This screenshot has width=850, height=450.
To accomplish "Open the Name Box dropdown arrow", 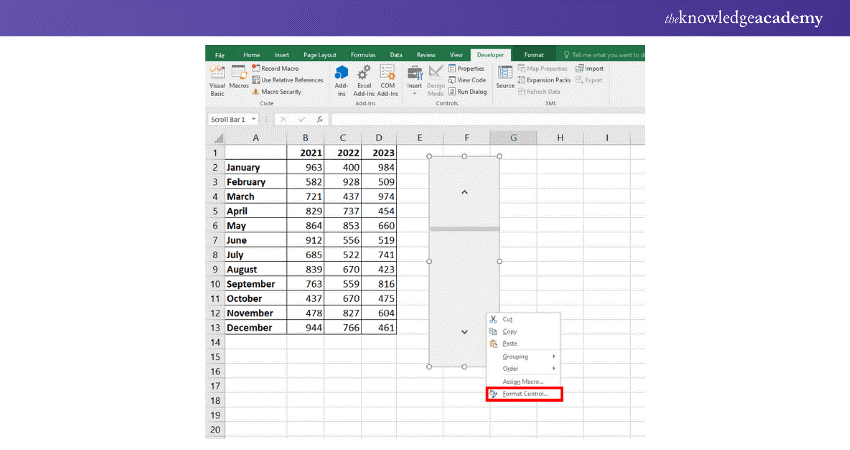I will (x=254, y=119).
